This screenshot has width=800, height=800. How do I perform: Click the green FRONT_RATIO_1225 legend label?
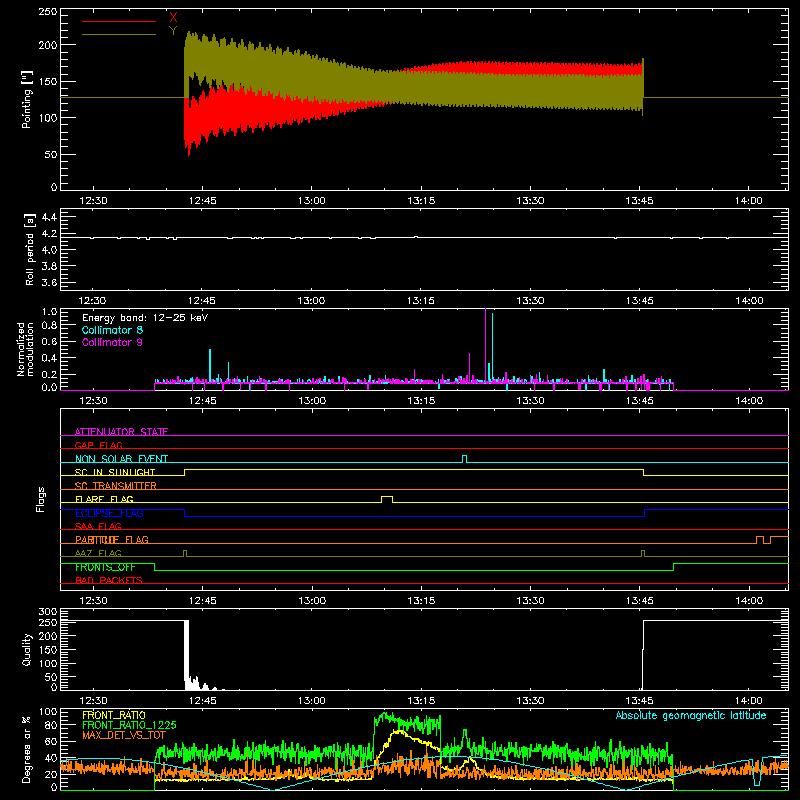pos(129,725)
